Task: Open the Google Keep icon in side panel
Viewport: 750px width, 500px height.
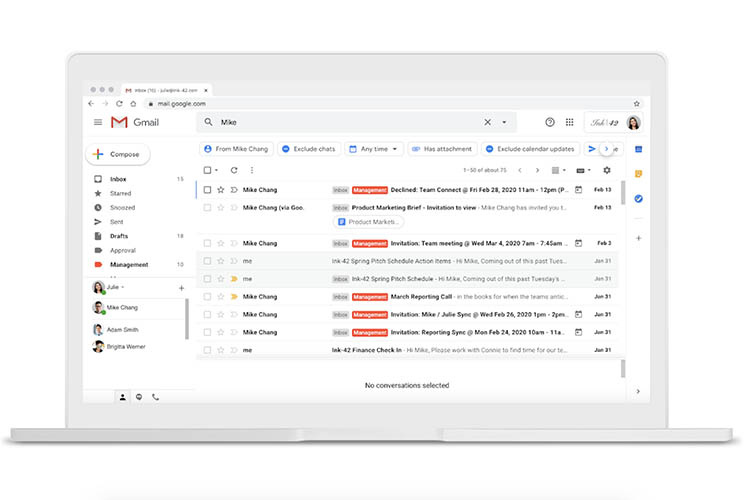Action: 638,173
